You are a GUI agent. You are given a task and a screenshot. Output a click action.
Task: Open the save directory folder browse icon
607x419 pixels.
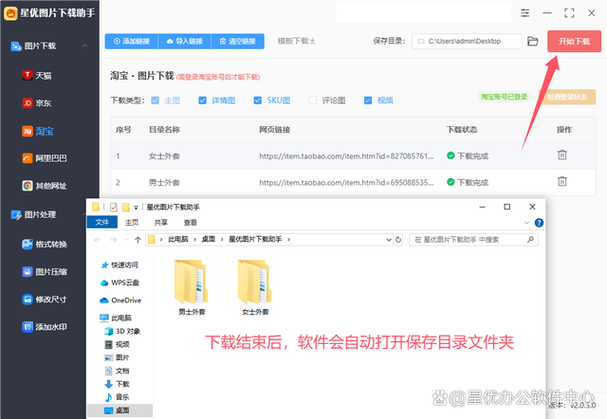(533, 41)
